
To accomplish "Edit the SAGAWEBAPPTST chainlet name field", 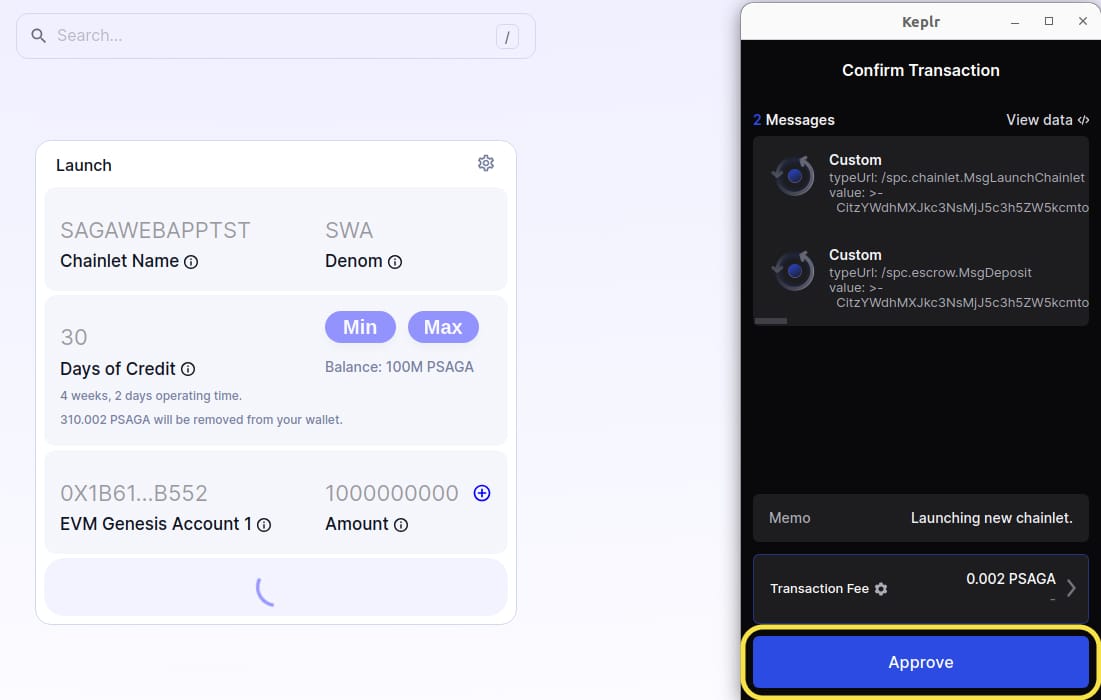I will [155, 230].
